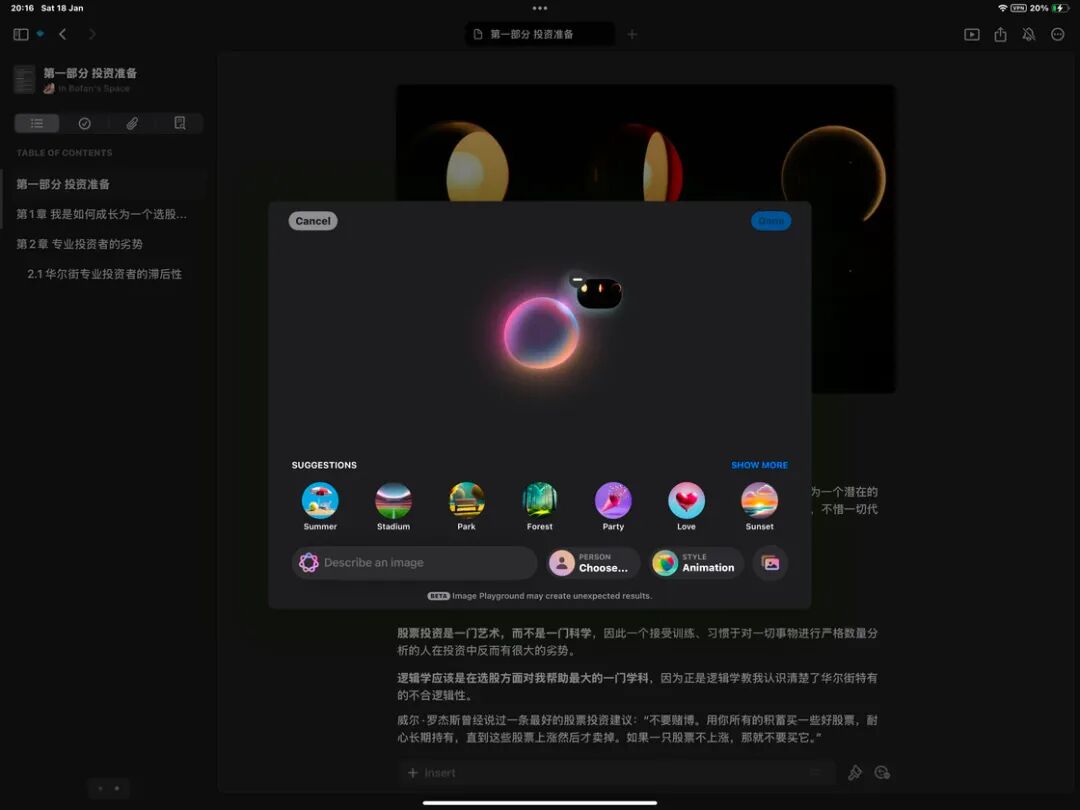The image size is (1080, 810).
Task: Remove the concept bubble with minus badge
Action: (577, 280)
